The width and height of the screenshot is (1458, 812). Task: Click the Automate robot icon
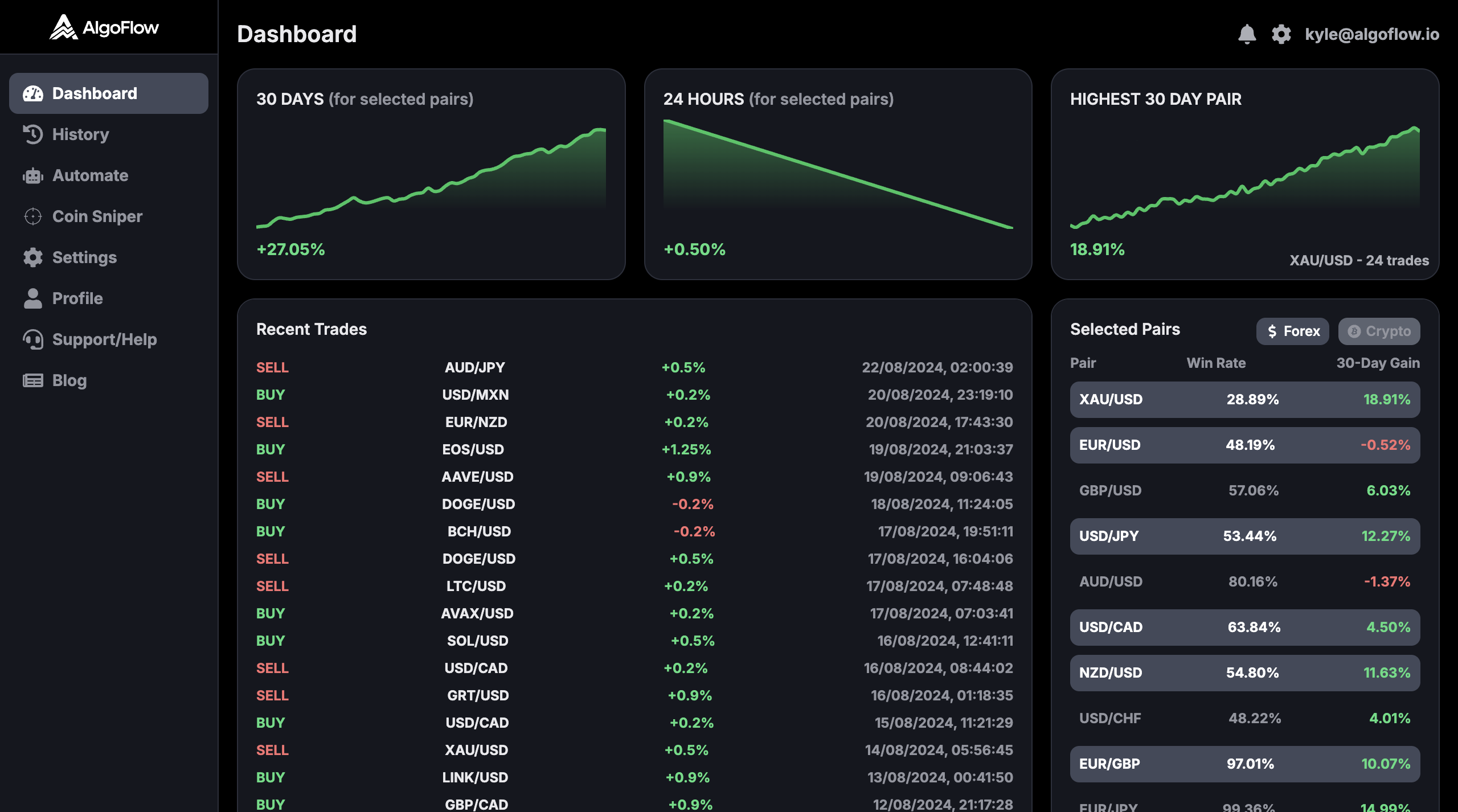click(x=33, y=175)
